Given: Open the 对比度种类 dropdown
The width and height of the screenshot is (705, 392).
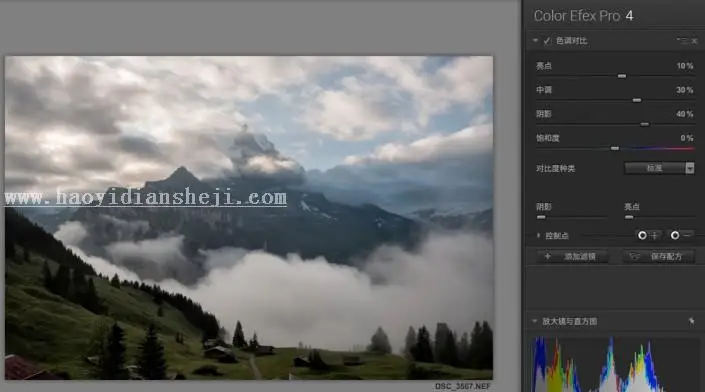Looking at the screenshot, I should coord(659,168).
